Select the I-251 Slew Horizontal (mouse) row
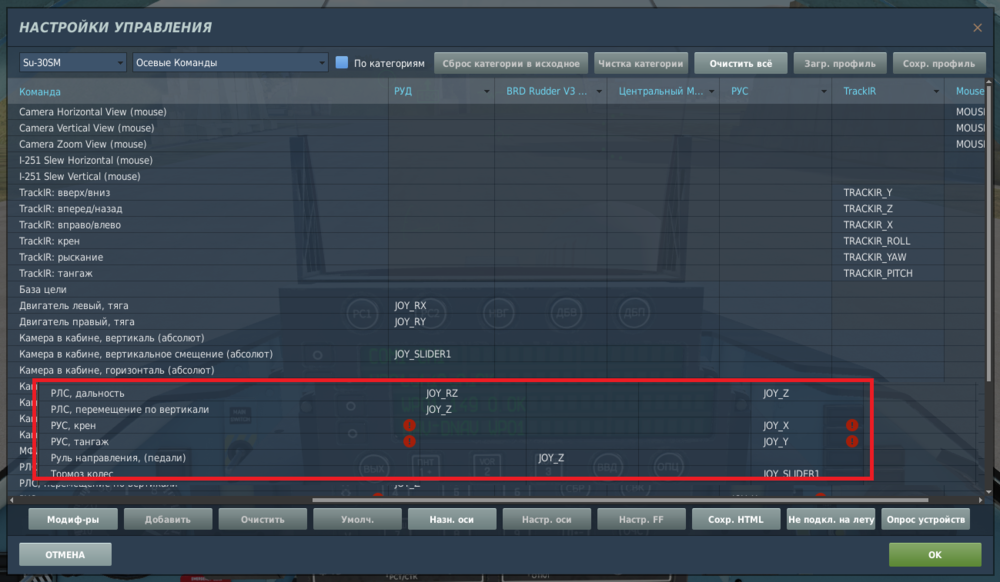Viewport: 1000px width, 582px height. 496,160
